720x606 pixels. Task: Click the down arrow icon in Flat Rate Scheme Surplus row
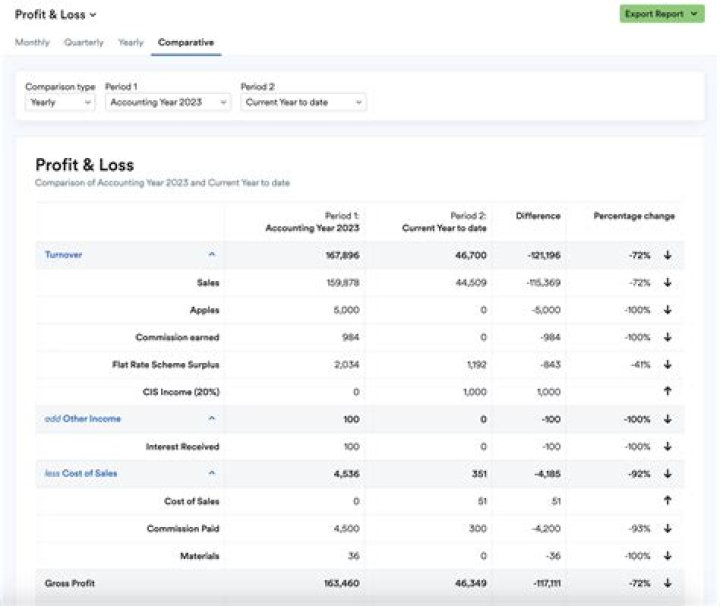pyautogui.click(x=667, y=365)
